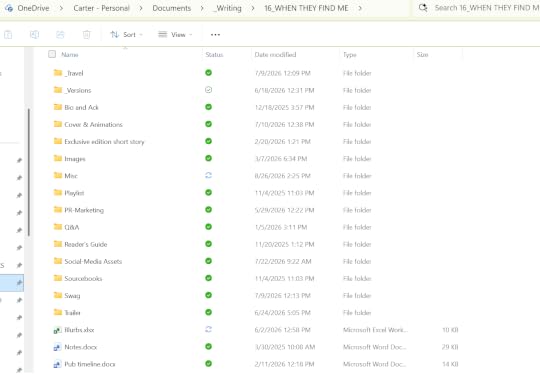Go to Documents in the breadcrumb

point(172,8)
